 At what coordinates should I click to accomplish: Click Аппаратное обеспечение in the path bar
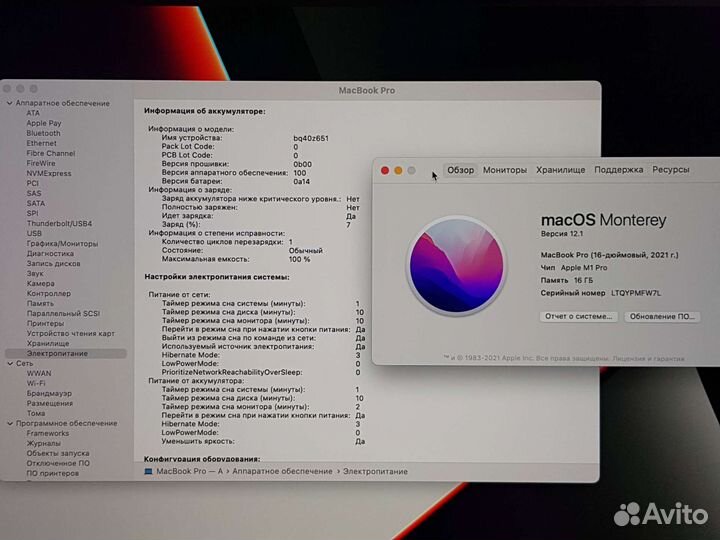pyautogui.click(x=282, y=472)
